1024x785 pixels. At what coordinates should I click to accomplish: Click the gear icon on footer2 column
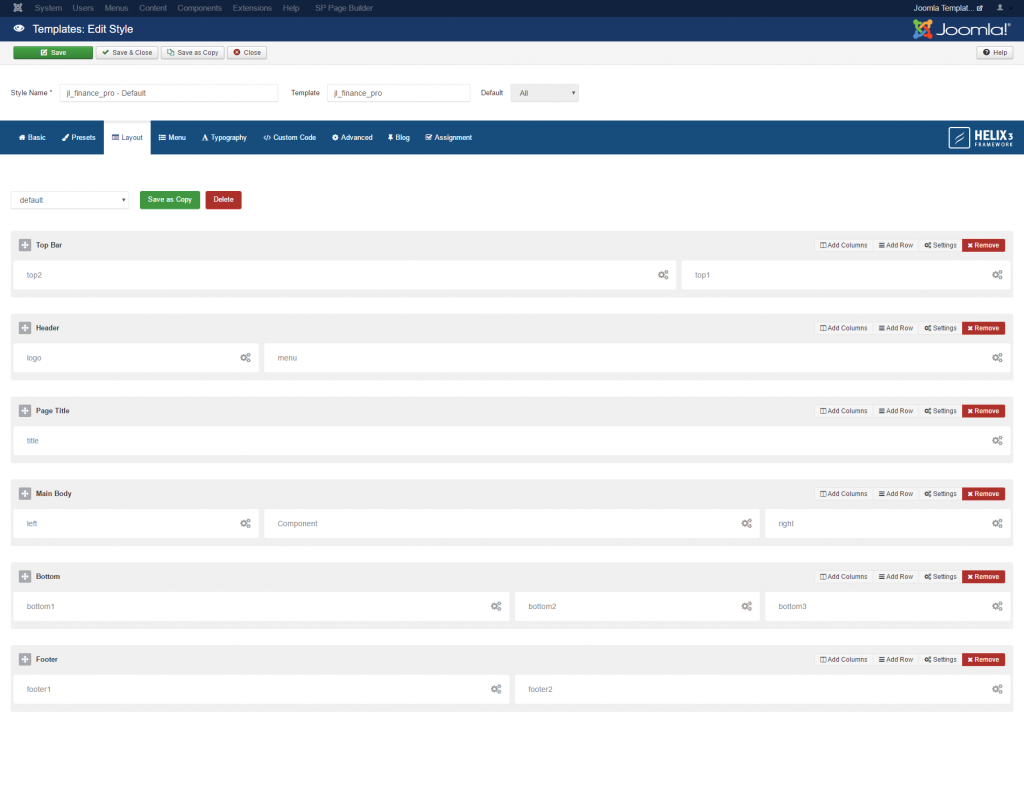(996, 689)
